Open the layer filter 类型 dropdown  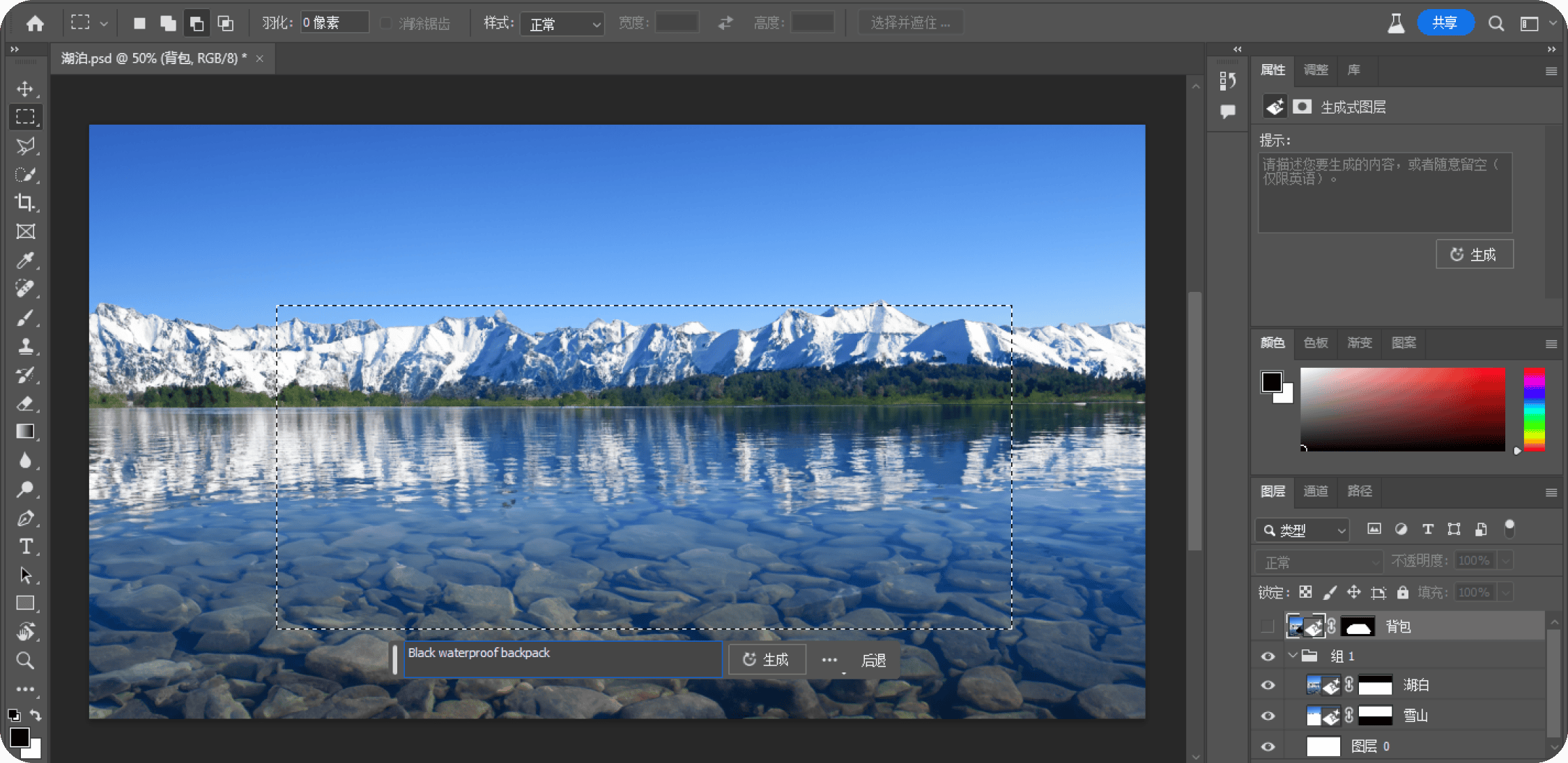coord(1302,530)
